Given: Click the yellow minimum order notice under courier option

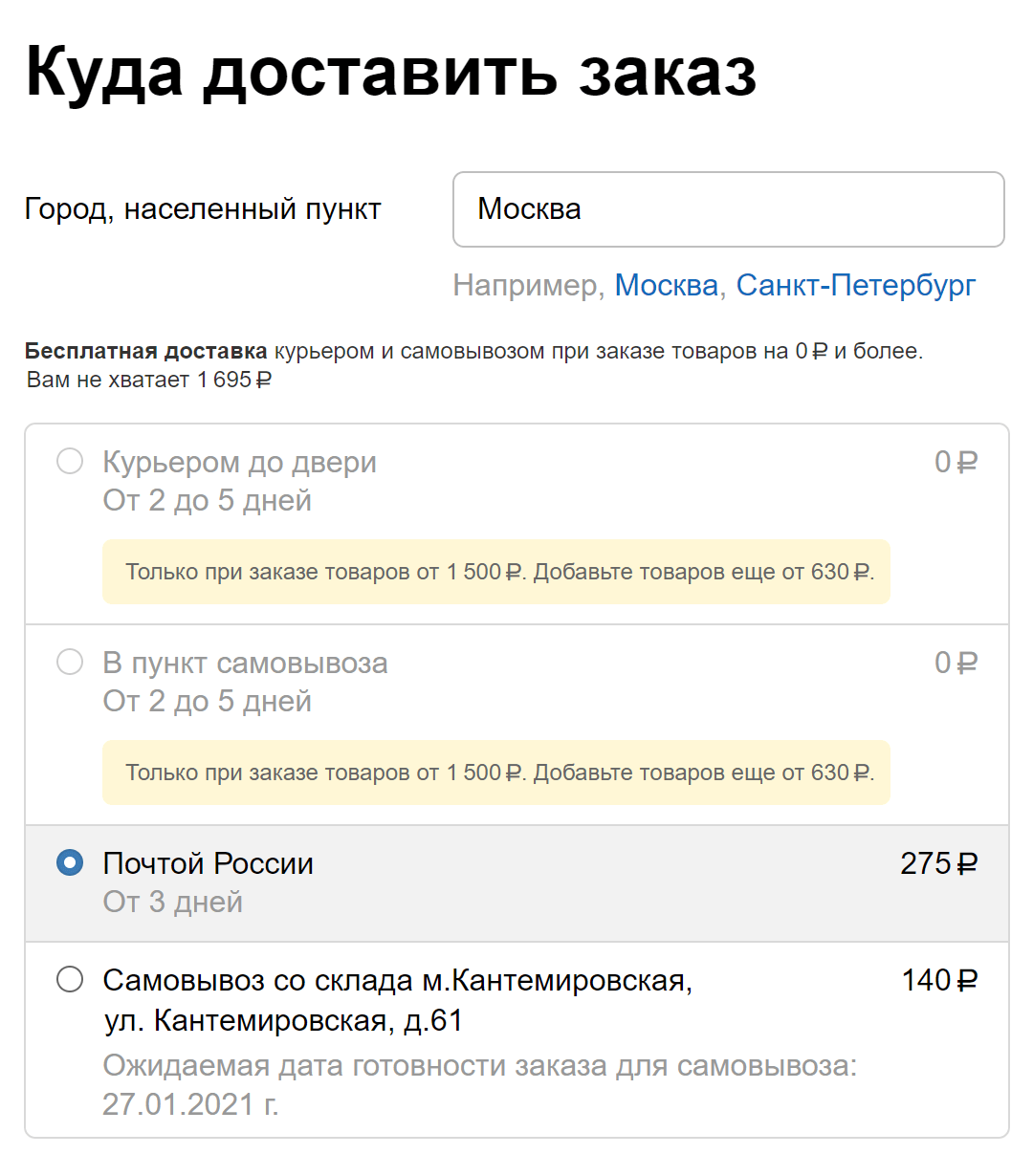Looking at the screenshot, I should click(496, 572).
